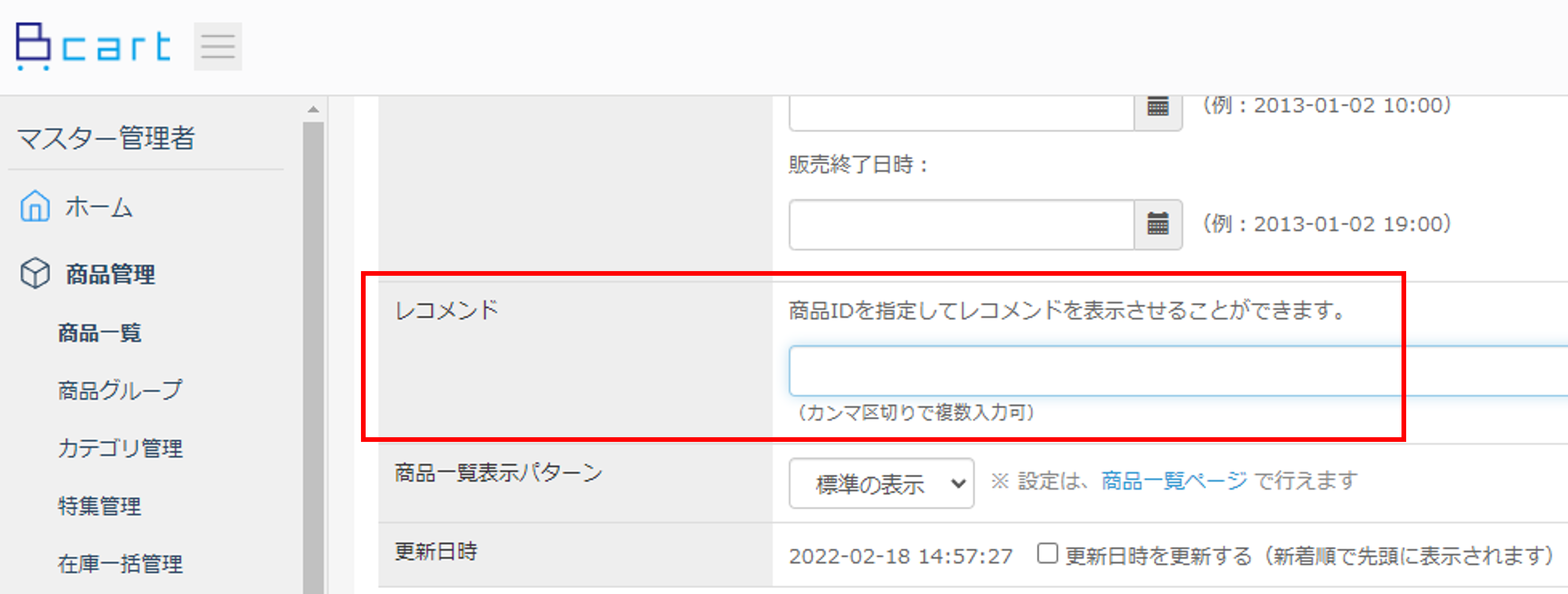This screenshot has width=1568, height=594.
Task: Click the sidebar scrollbar up arrow
Action: pyautogui.click(x=312, y=110)
